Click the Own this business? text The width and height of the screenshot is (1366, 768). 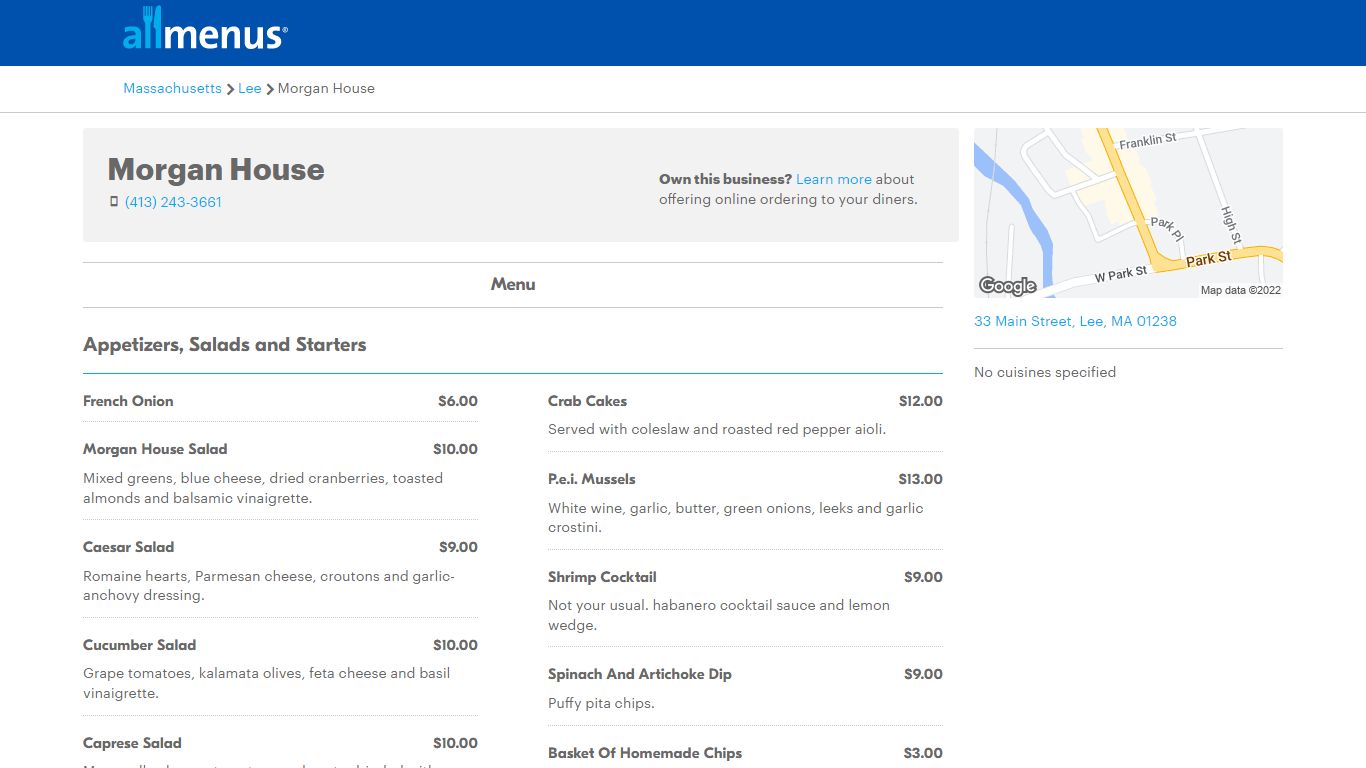(725, 179)
